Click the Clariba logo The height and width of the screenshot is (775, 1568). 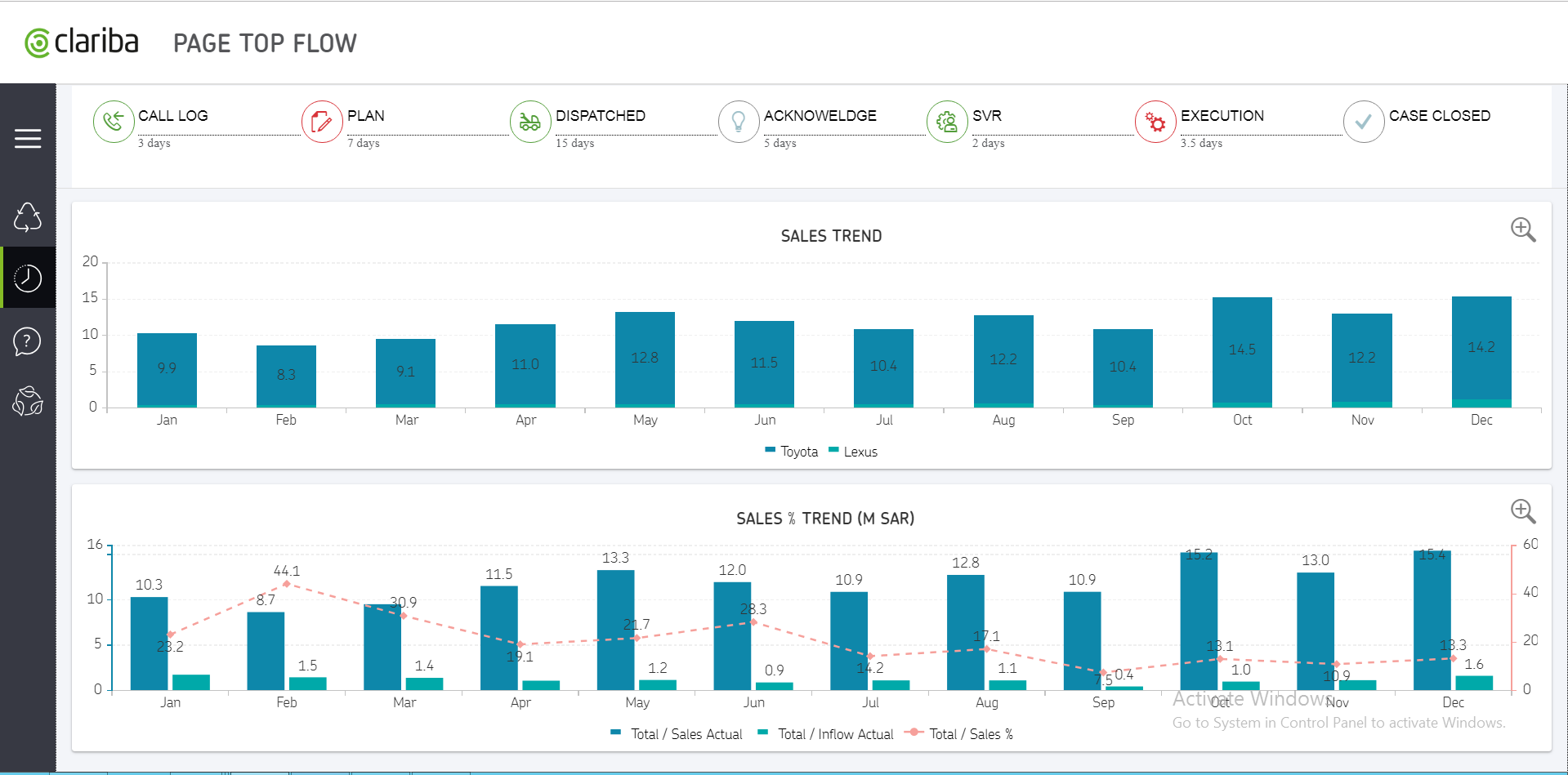coord(82,42)
